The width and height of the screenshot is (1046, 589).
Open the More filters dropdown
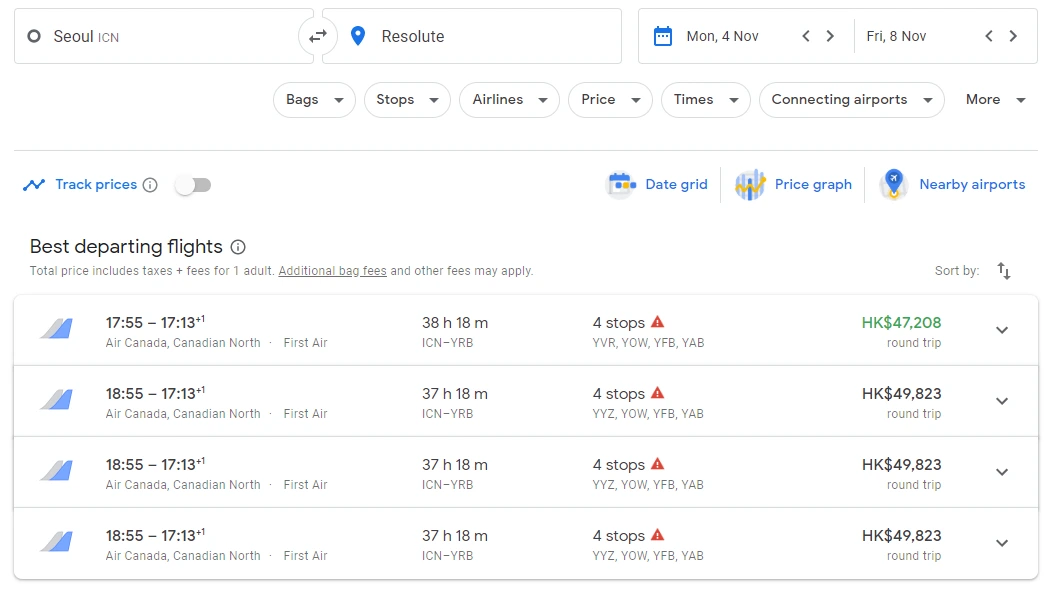995,100
